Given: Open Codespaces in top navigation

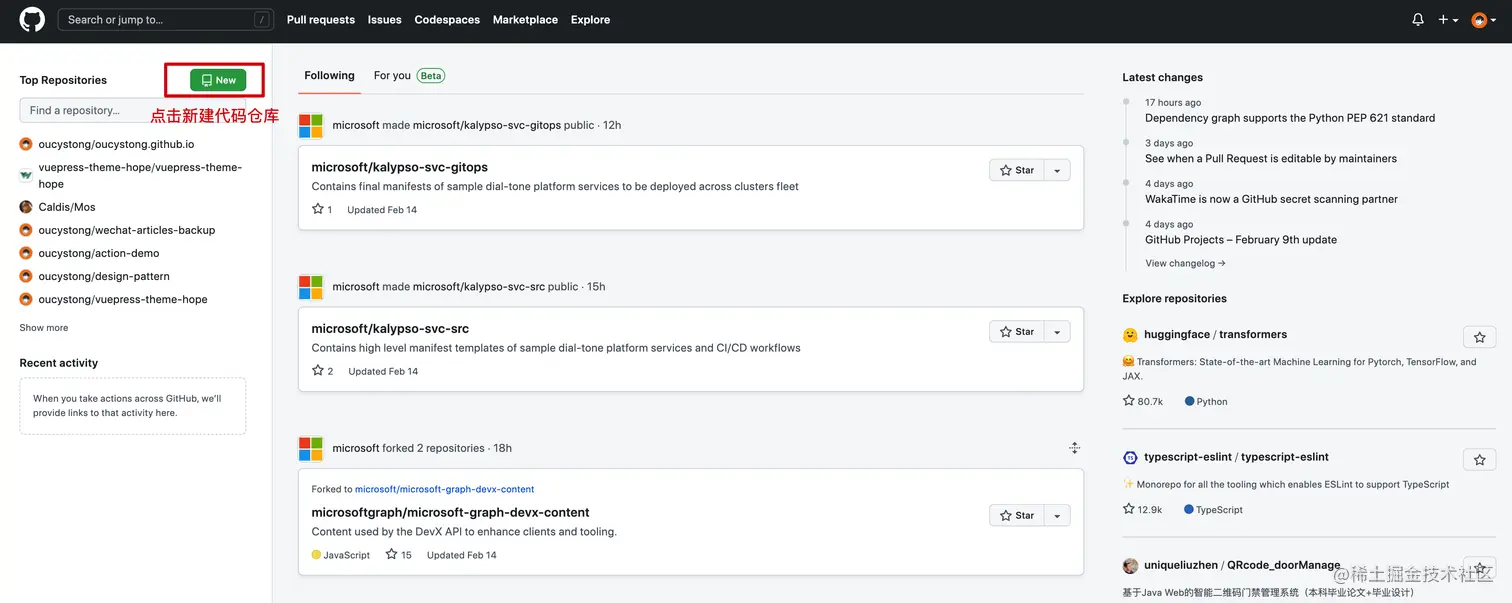Looking at the screenshot, I should pyautogui.click(x=447, y=19).
